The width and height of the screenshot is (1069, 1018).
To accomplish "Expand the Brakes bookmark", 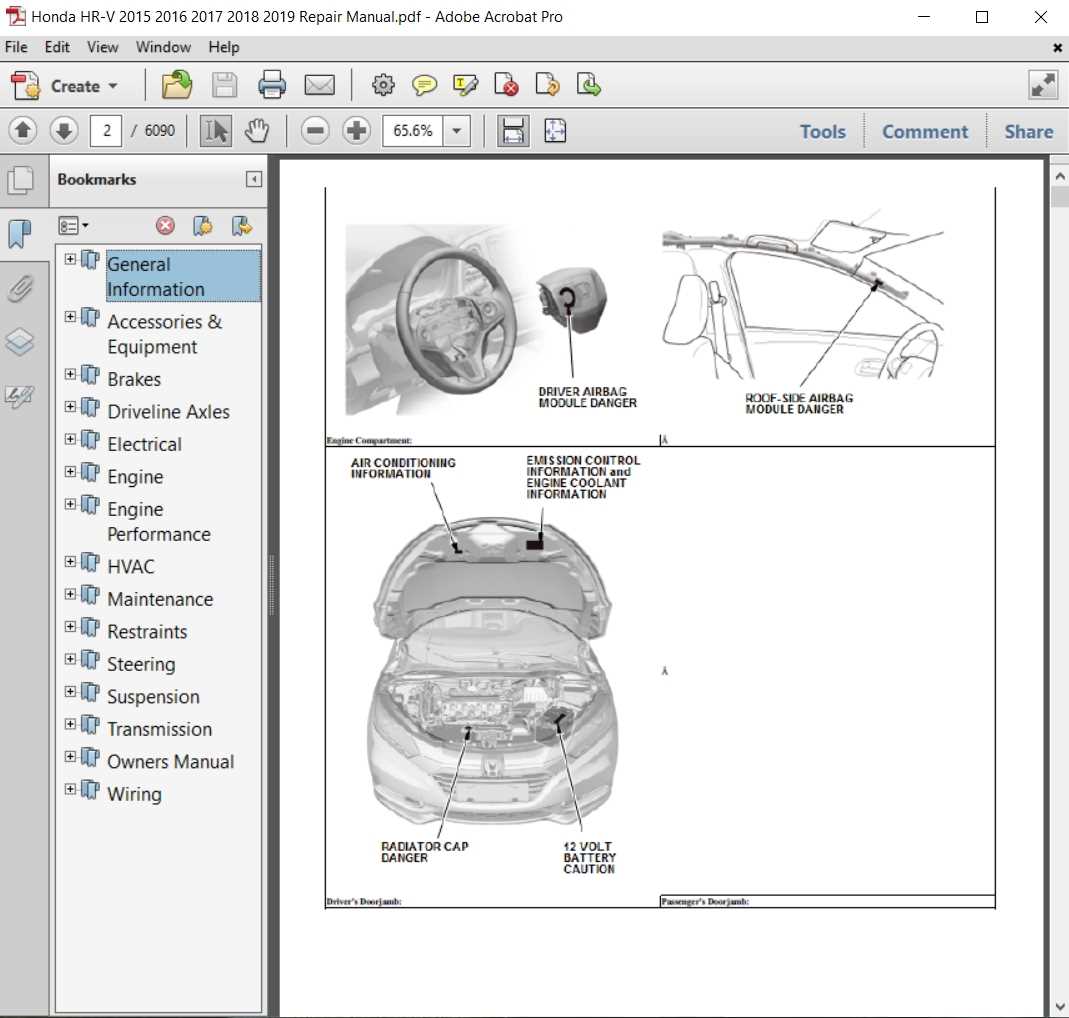I will pos(70,374).
